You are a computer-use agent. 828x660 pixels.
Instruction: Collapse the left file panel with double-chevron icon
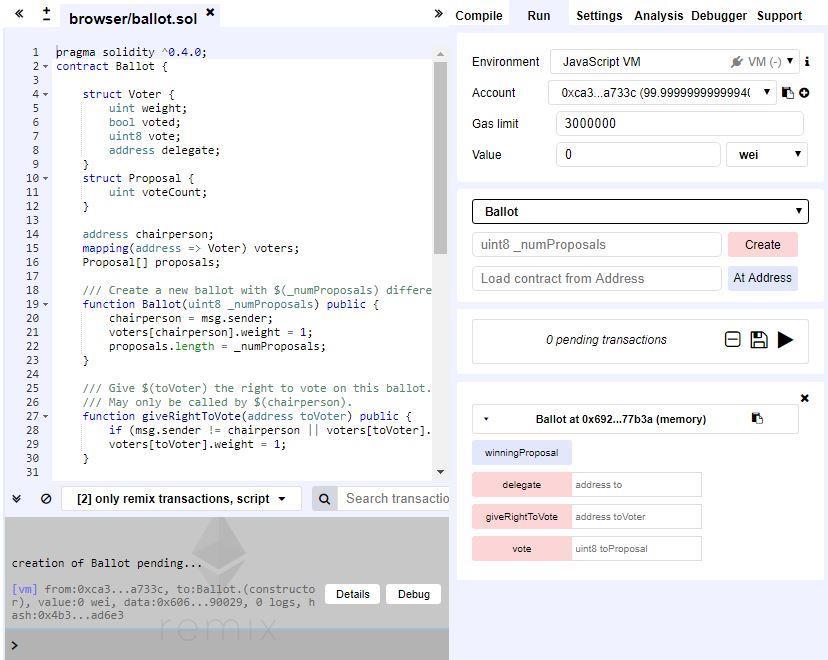(19, 14)
